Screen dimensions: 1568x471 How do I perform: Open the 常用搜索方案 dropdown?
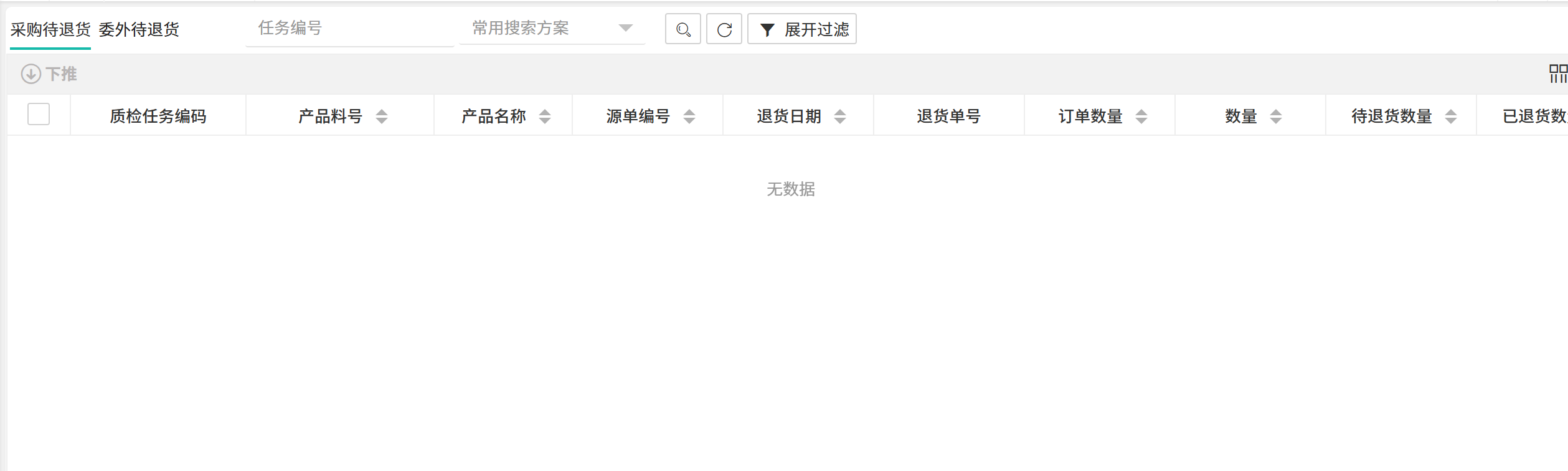(x=551, y=29)
